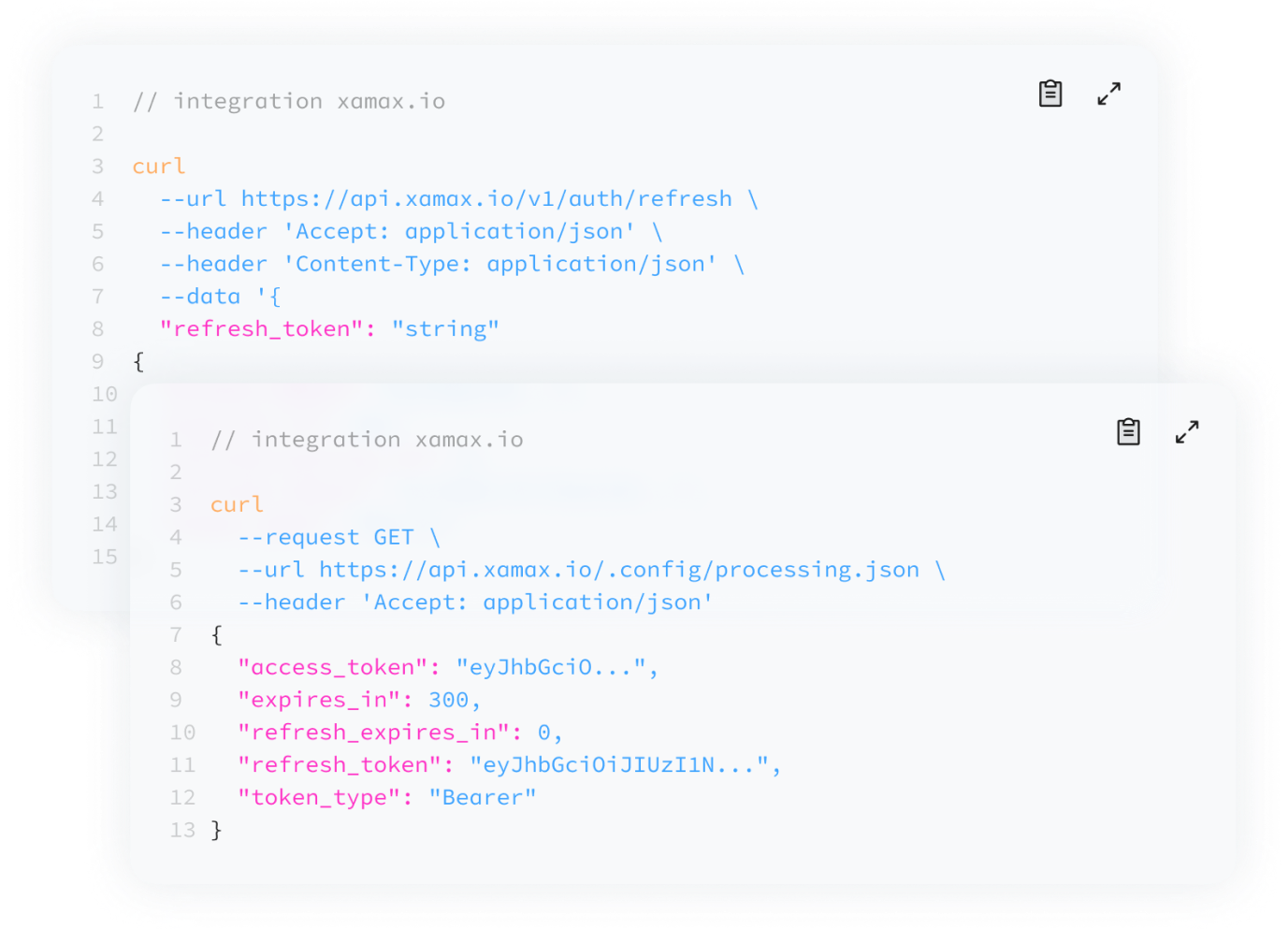
Task: Click the integration comment in front panel
Action: tap(367, 440)
